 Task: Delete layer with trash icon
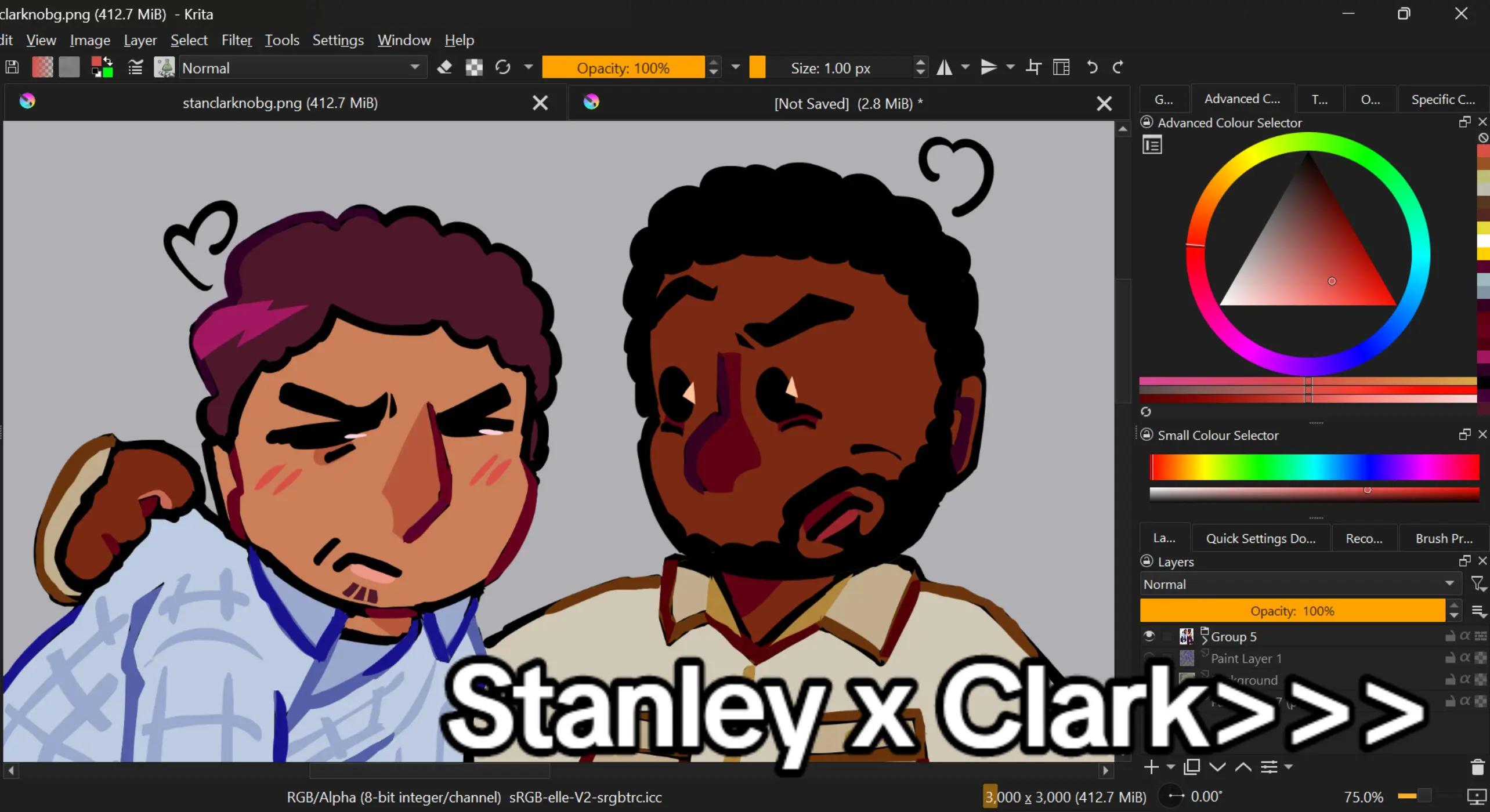[1477, 767]
